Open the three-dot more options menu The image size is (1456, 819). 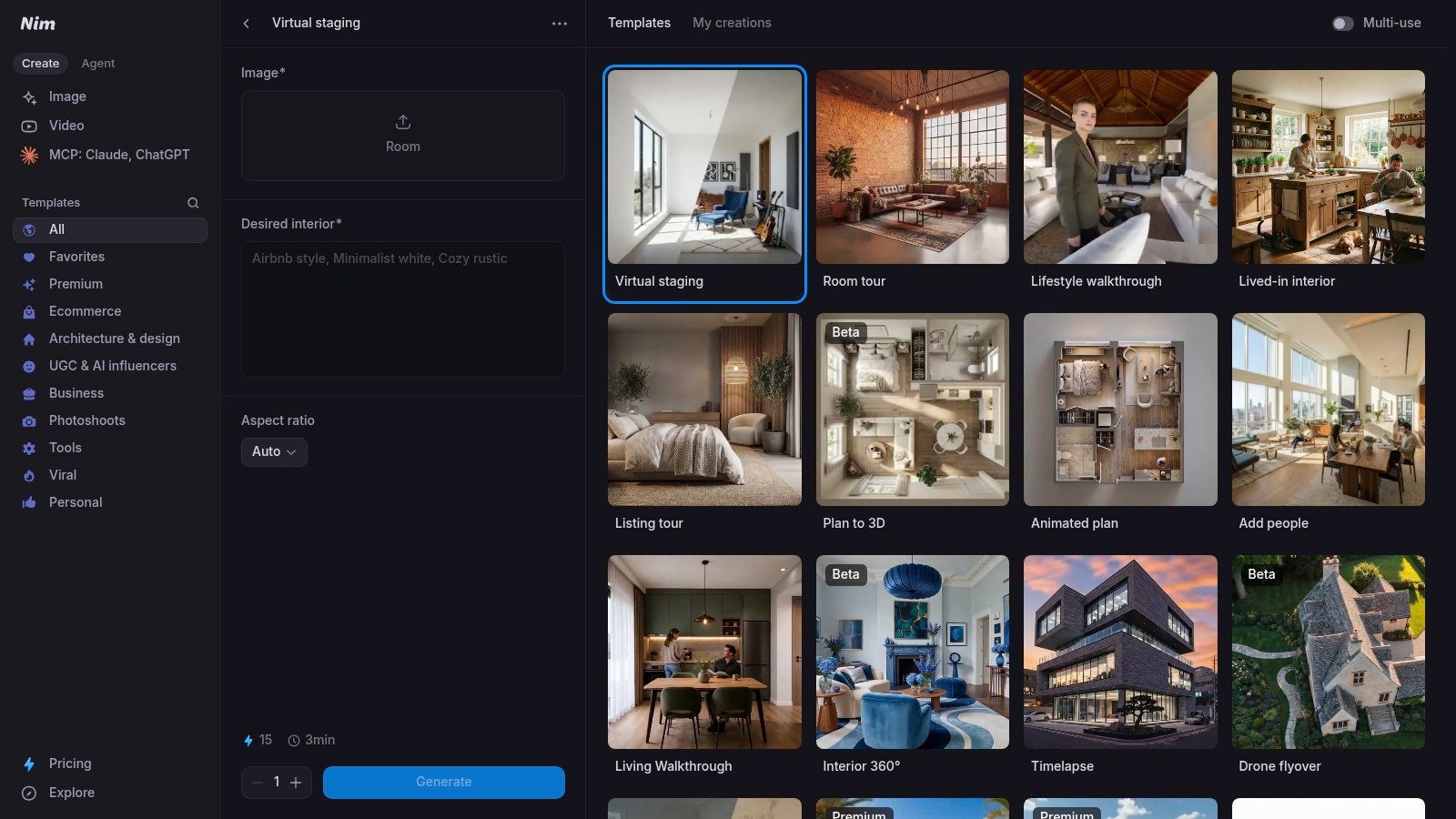pyautogui.click(x=560, y=24)
